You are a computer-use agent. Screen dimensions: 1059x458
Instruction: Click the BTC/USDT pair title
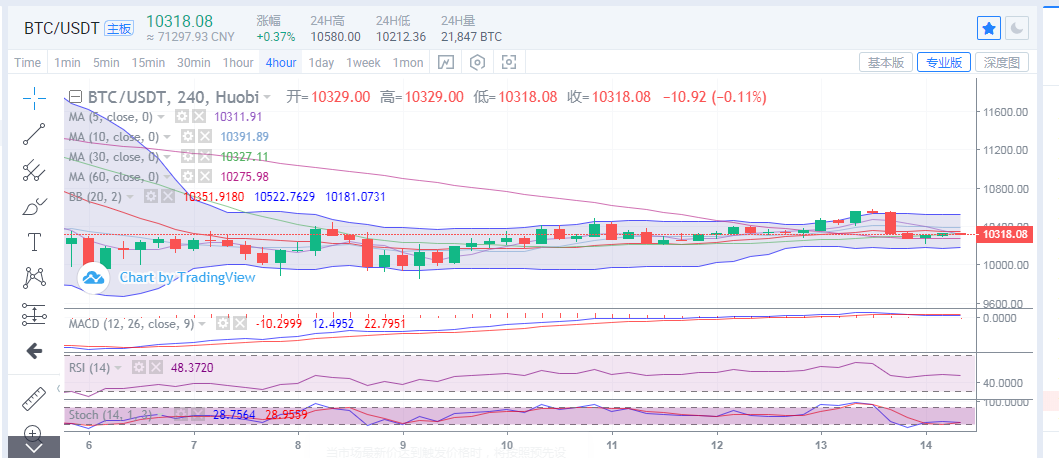pyautogui.click(x=62, y=28)
